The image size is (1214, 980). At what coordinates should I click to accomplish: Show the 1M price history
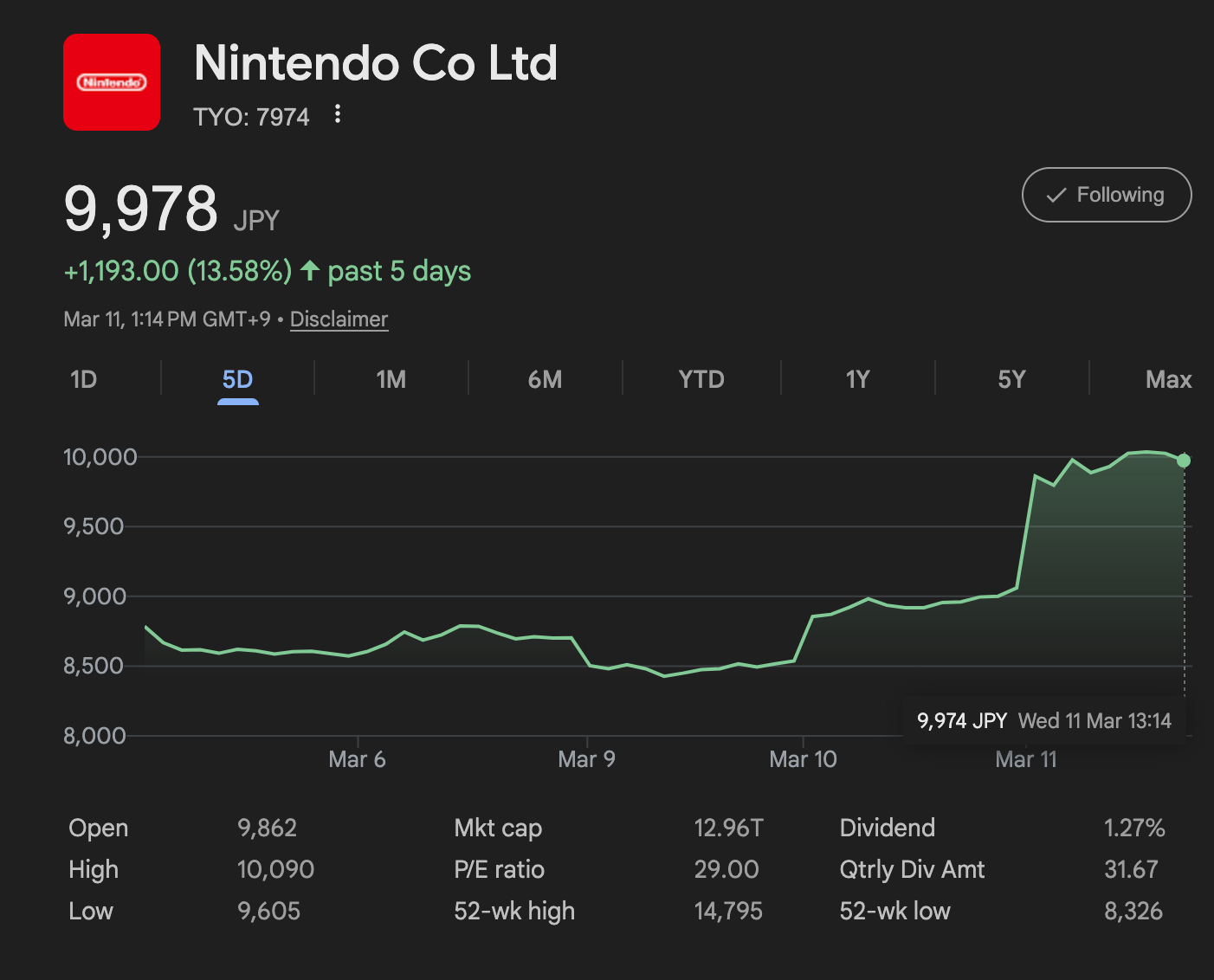391,379
